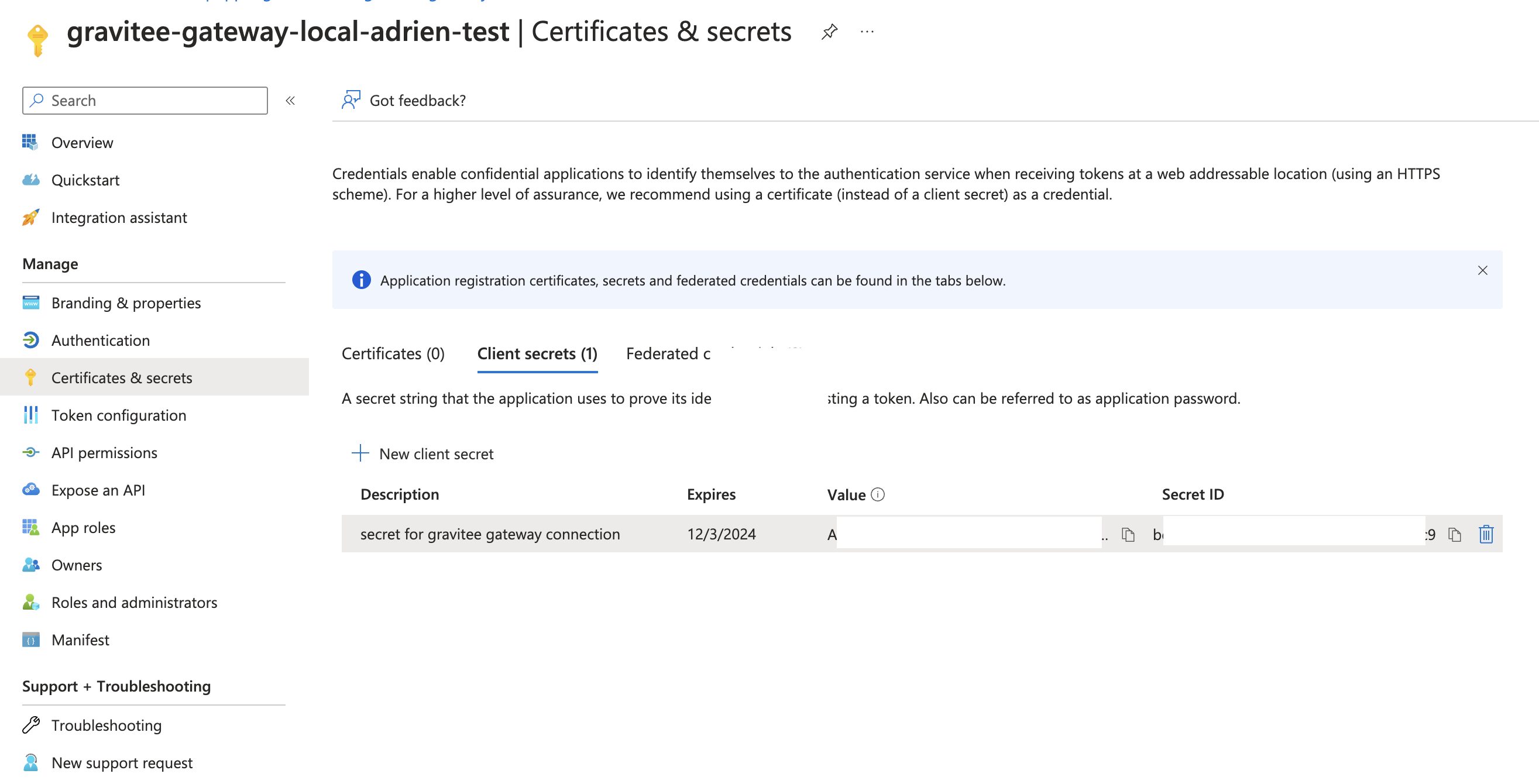Copy the Secret ID to clipboard

tap(1454, 534)
